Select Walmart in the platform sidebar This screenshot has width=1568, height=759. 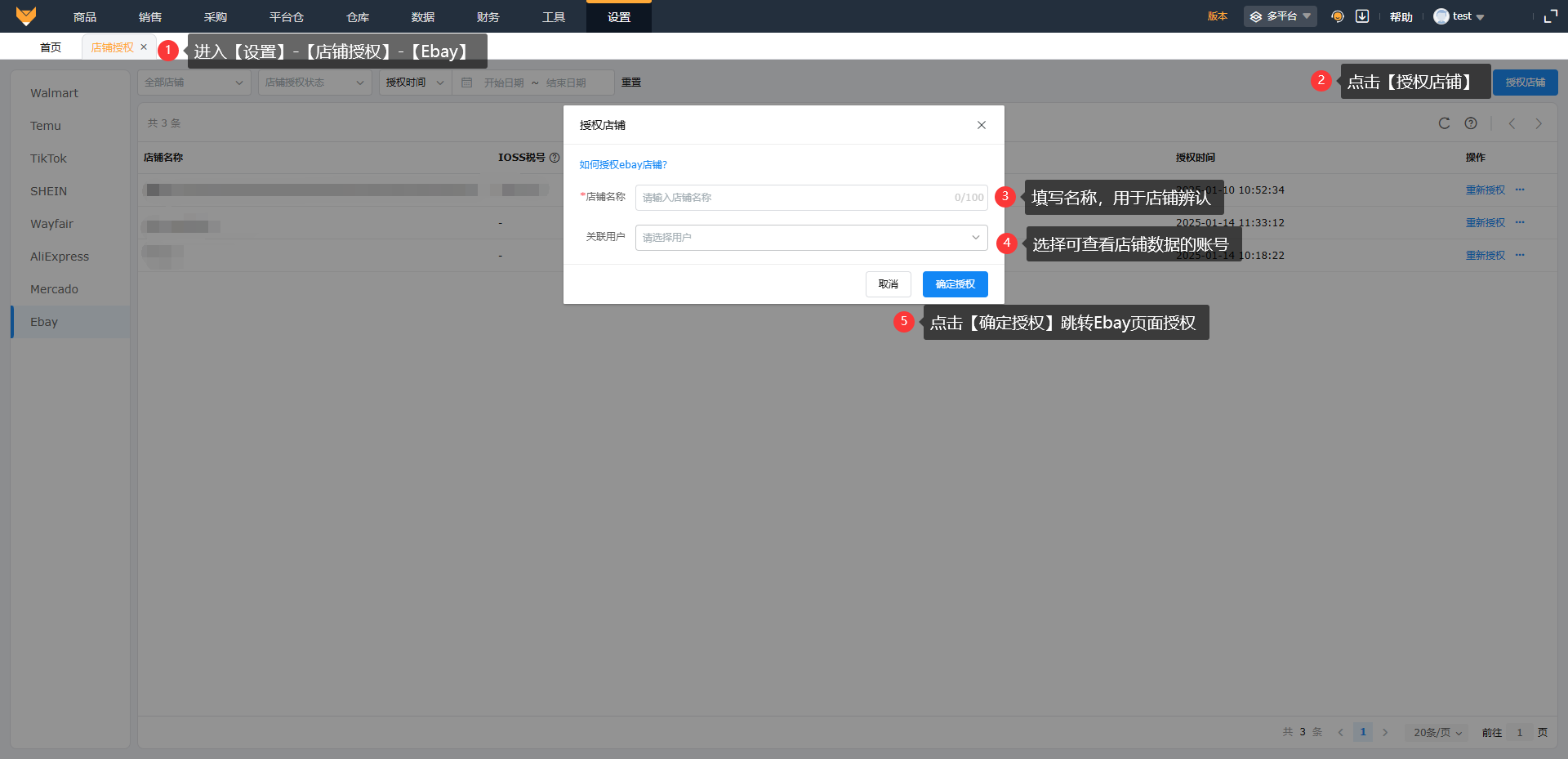(70, 93)
